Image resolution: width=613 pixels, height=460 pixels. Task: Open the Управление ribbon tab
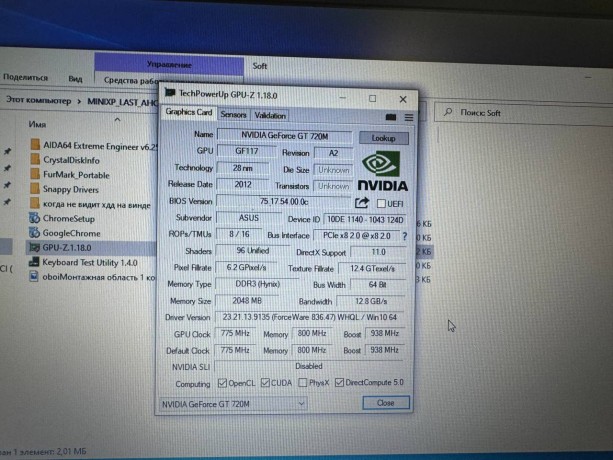point(169,64)
